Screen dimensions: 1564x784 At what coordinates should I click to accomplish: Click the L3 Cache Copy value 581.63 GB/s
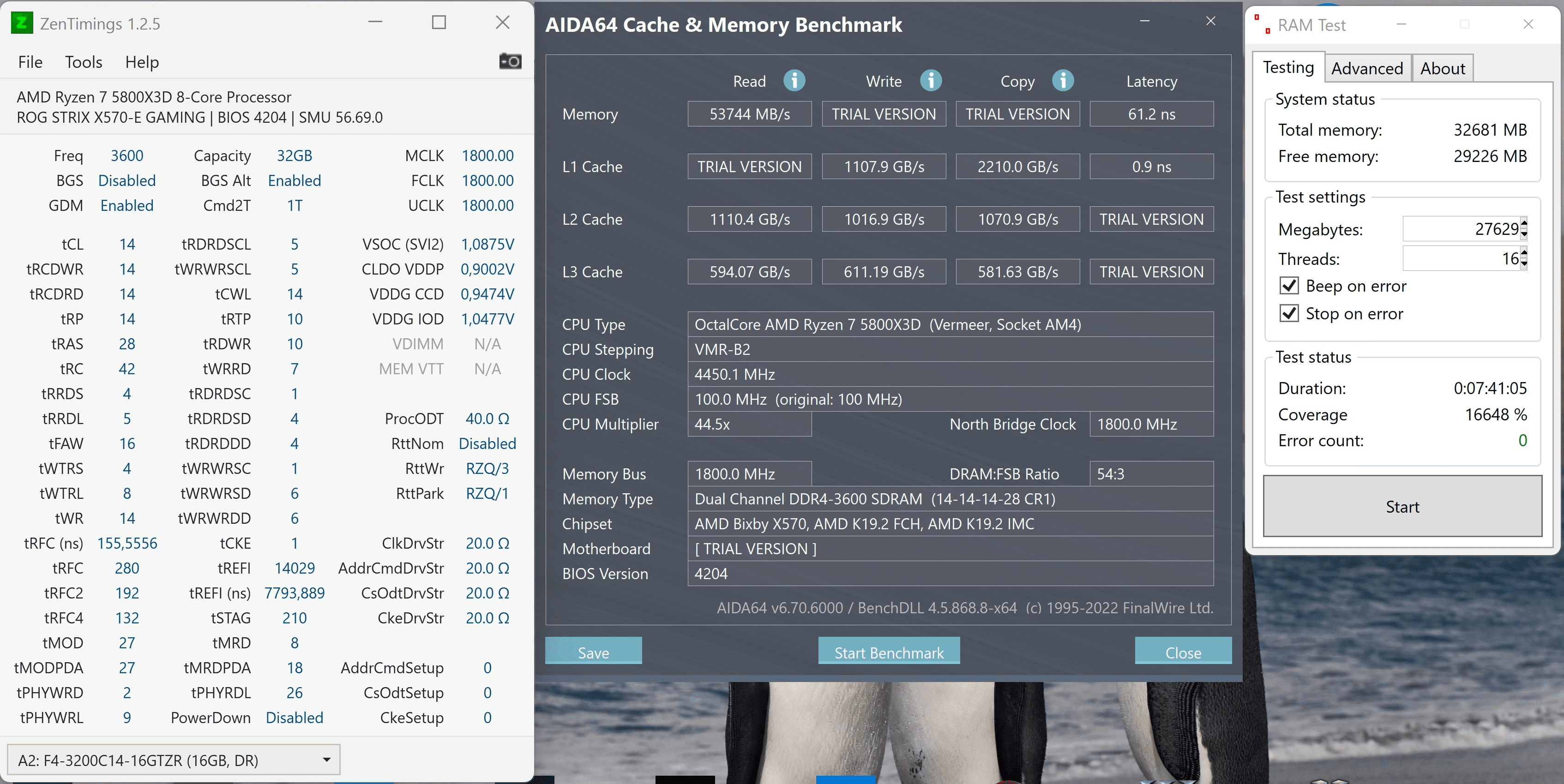point(1017,272)
